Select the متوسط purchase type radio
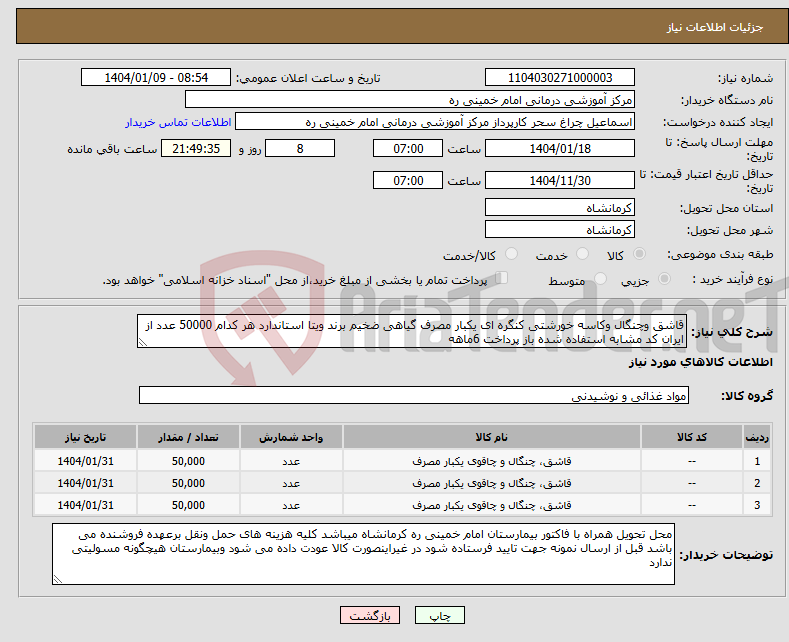 pos(600,279)
